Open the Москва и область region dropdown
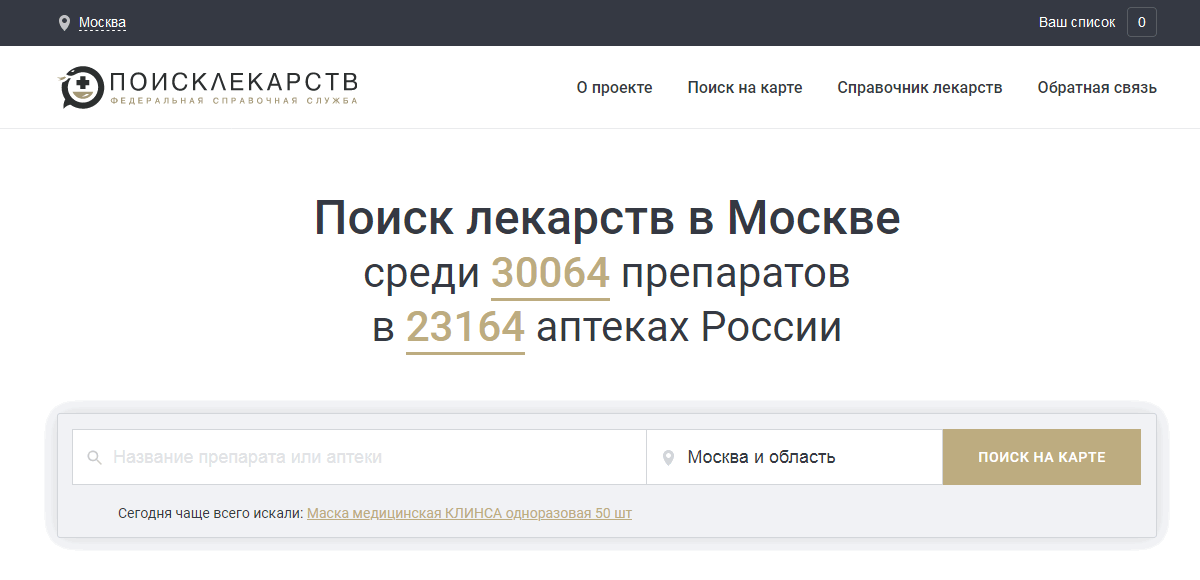Screen dimensions: 1200x580 [795, 457]
